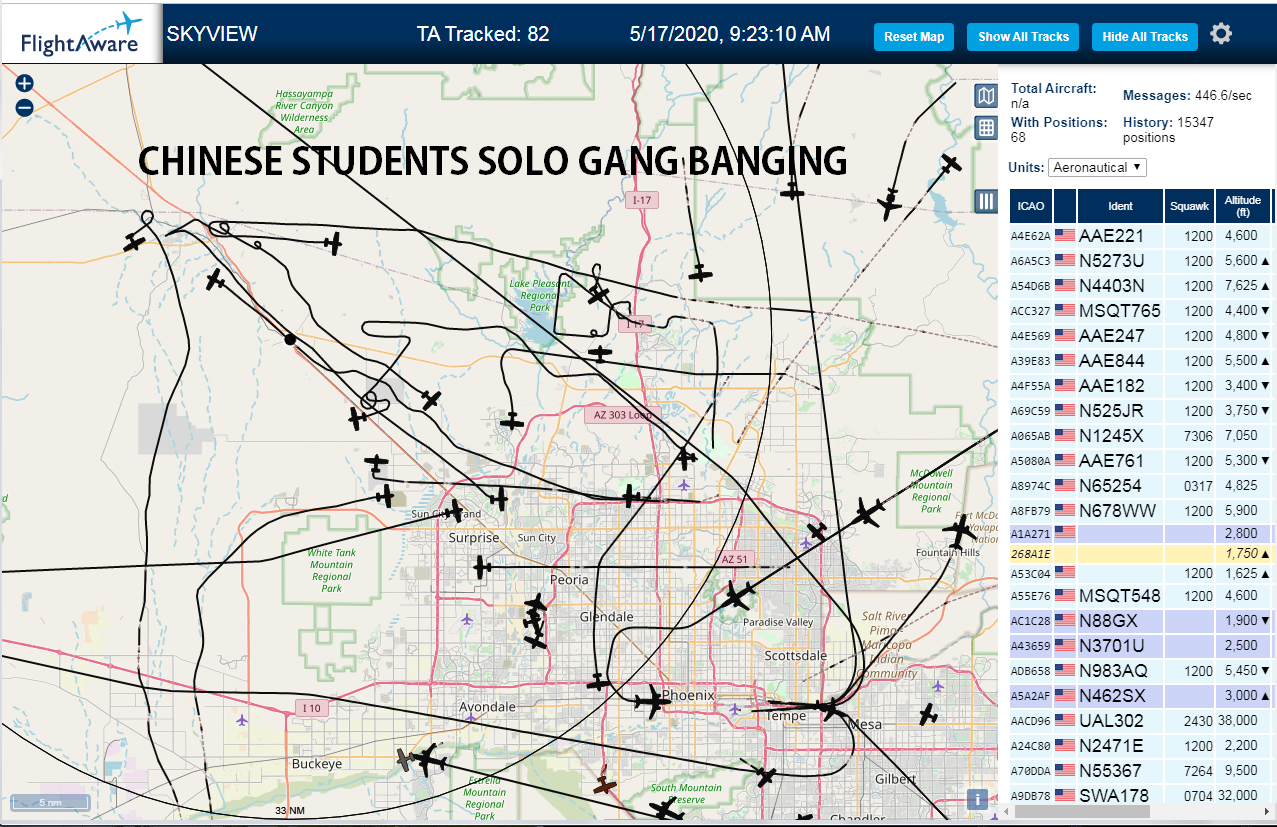Select the N88GX aircraft row
The width and height of the screenshot is (1277, 827).
click(x=1141, y=621)
